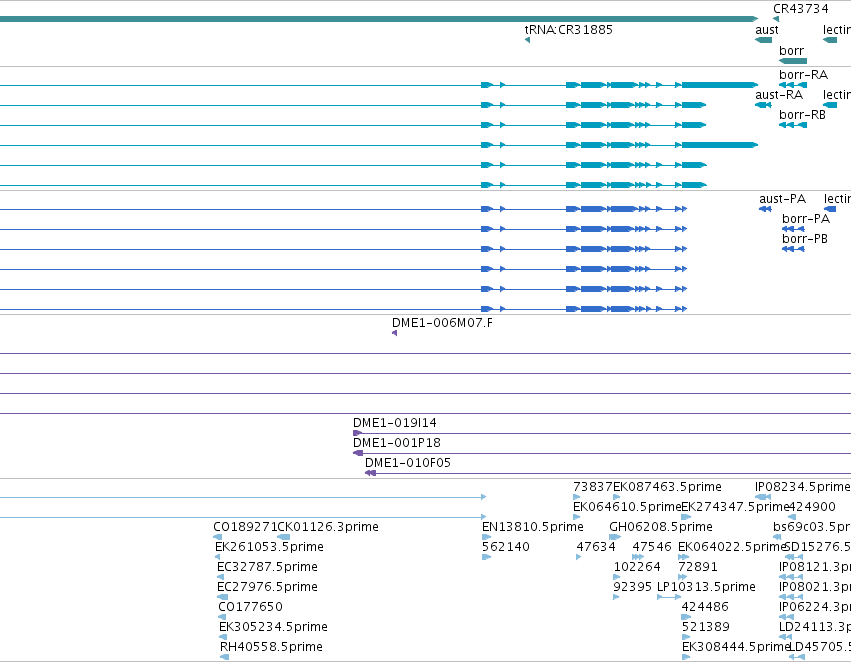This screenshot has width=851, height=662.
Task: Click the DME1-001P18 purple start arrow
Action: (x=358, y=453)
